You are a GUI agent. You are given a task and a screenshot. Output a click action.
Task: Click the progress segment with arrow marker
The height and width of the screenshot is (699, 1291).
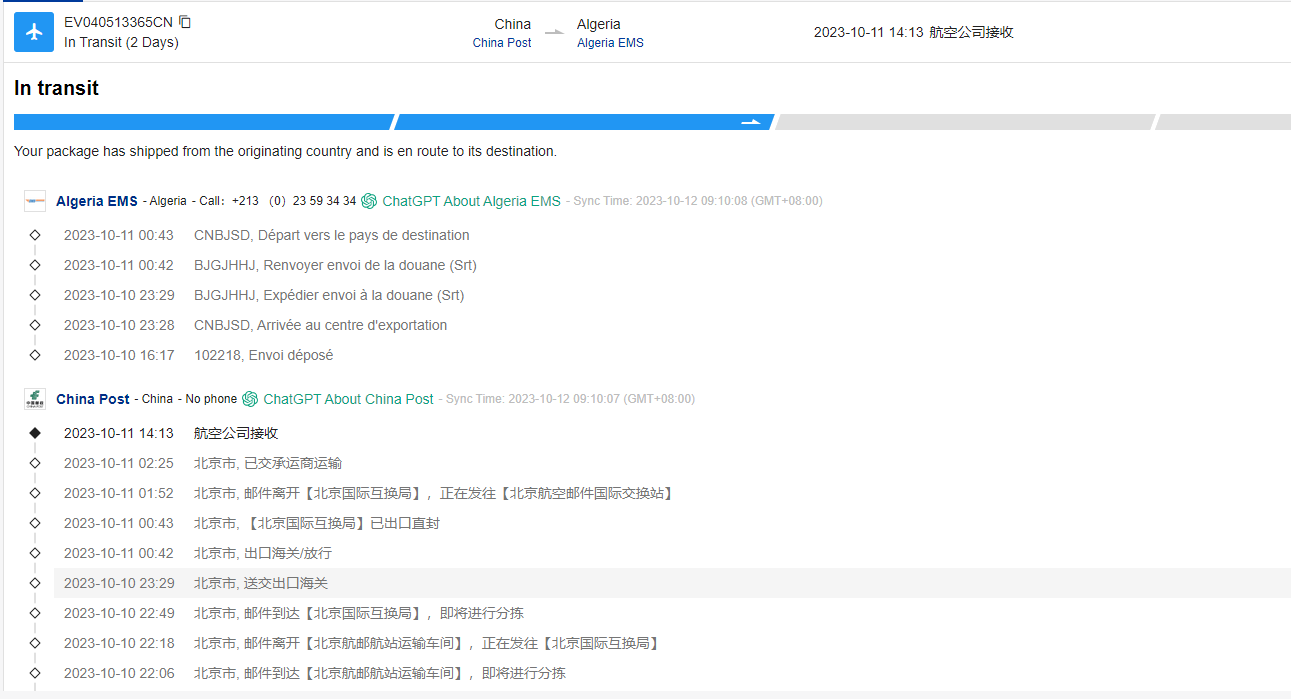pos(584,122)
